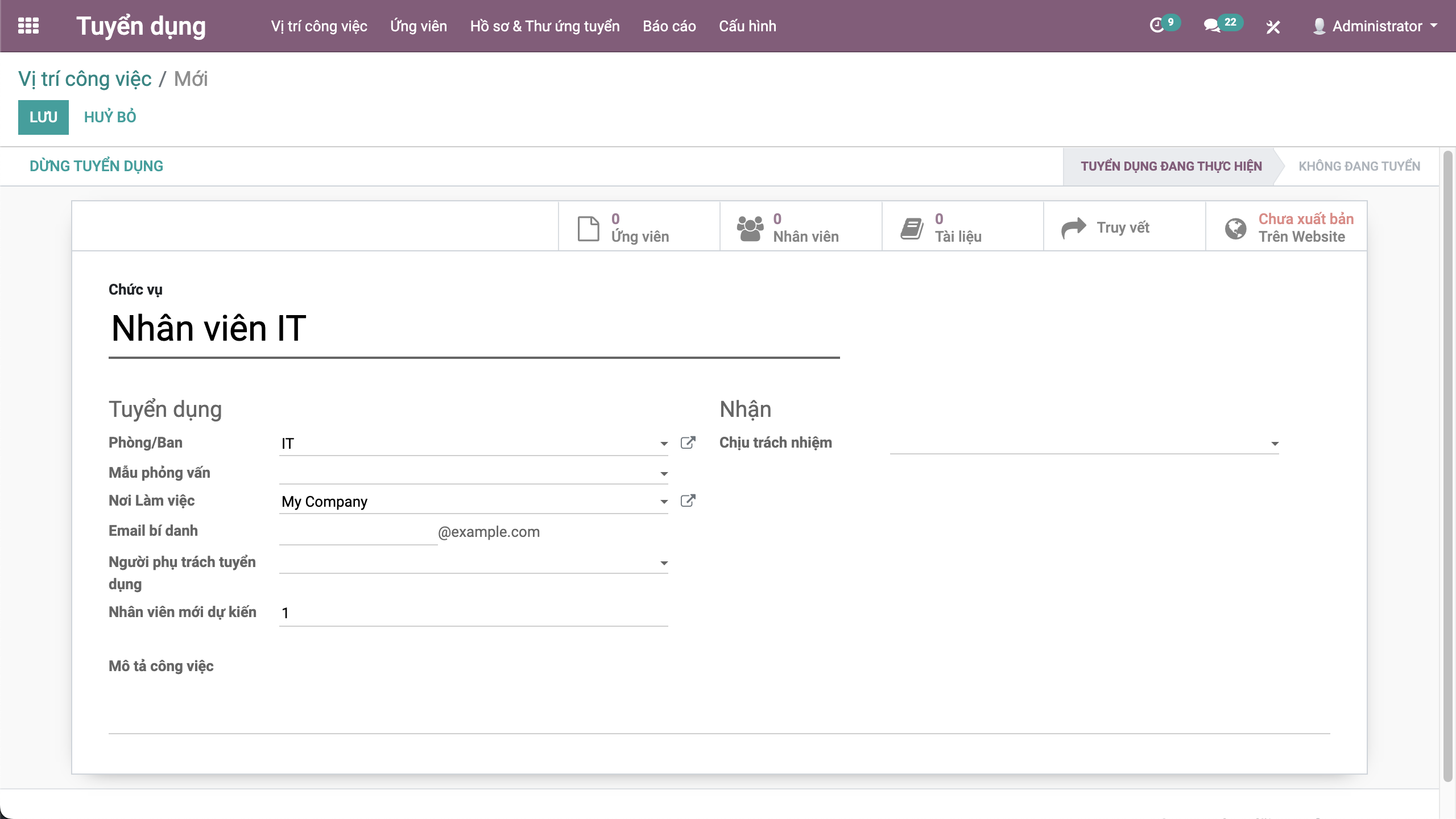
Task: Click the DỪNG TUYỂN DỤNG button
Action: [x=96, y=166]
